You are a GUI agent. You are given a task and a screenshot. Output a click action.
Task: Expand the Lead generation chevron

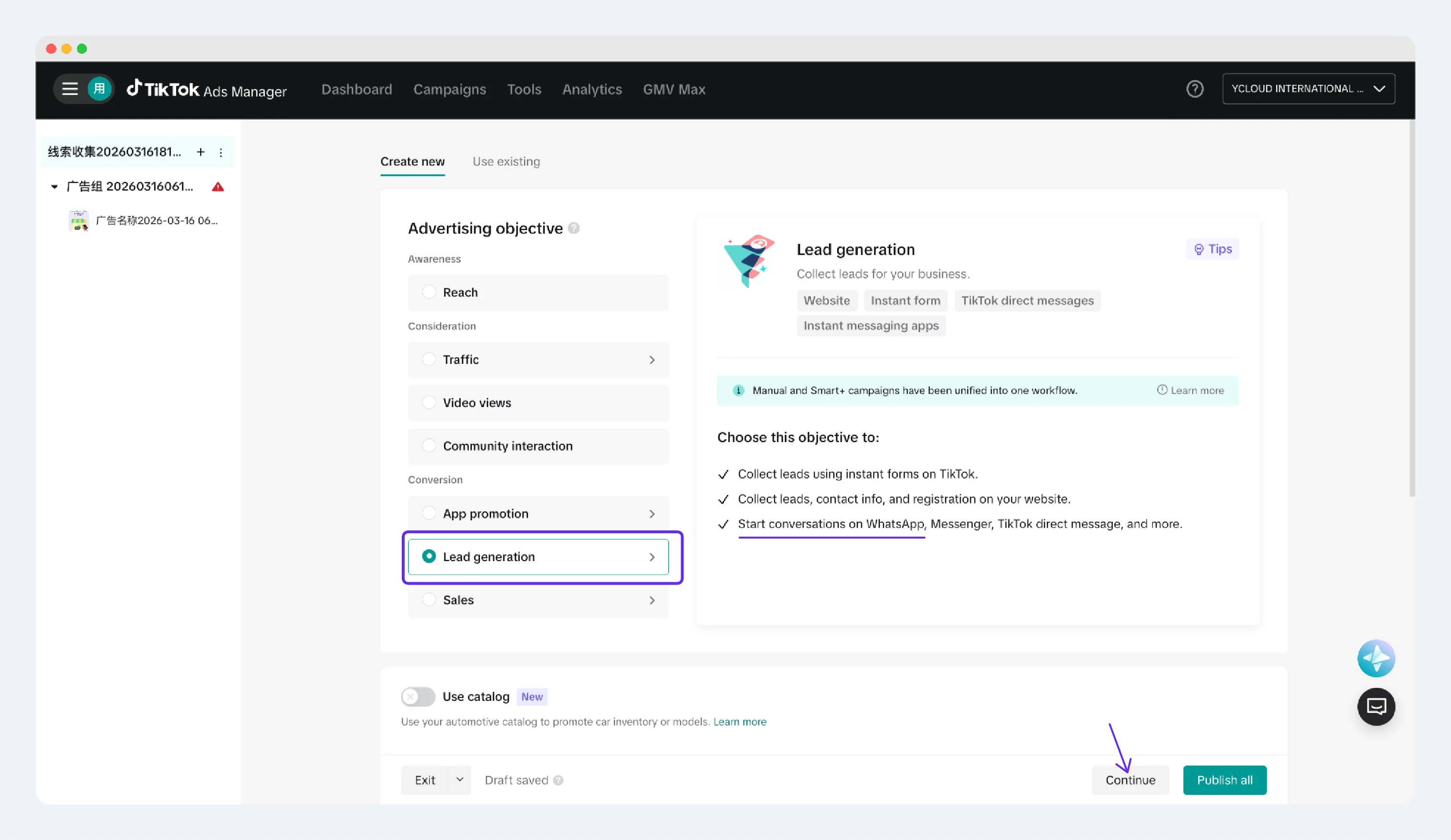[652, 557]
